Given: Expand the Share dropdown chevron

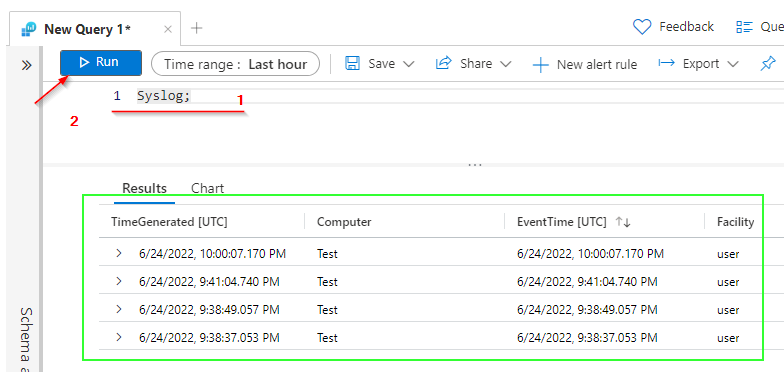Looking at the screenshot, I should 506,64.
